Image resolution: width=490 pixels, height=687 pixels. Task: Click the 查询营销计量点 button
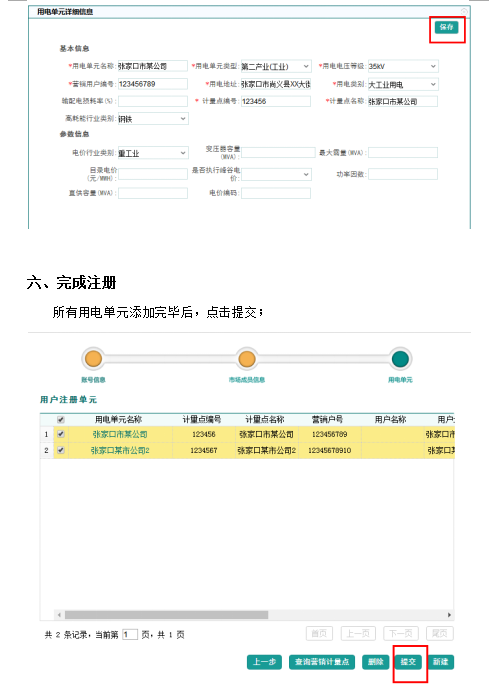(x=322, y=662)
